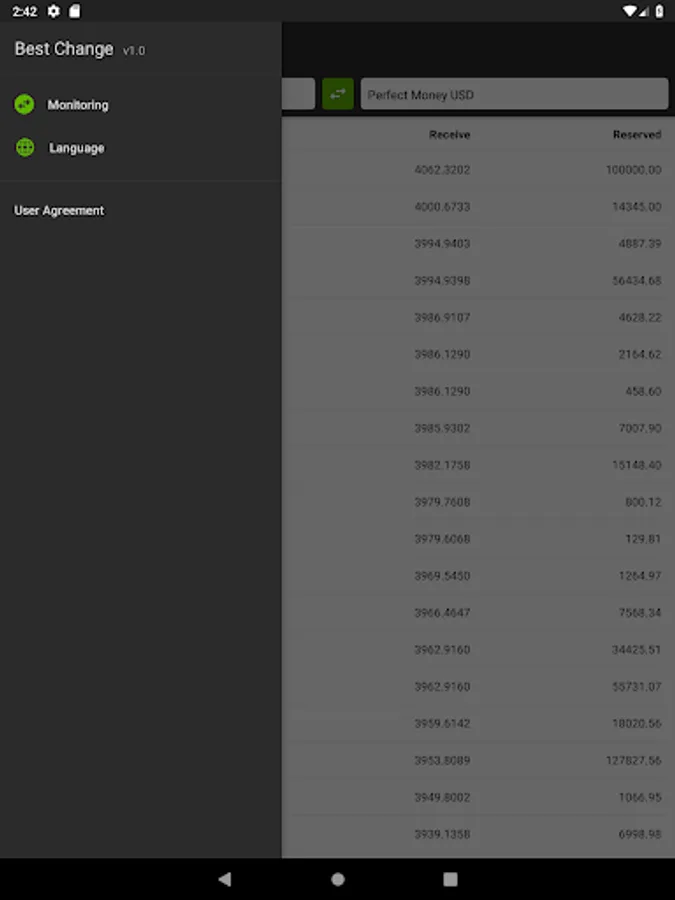Open the User Agreement link

pos(59,211)
